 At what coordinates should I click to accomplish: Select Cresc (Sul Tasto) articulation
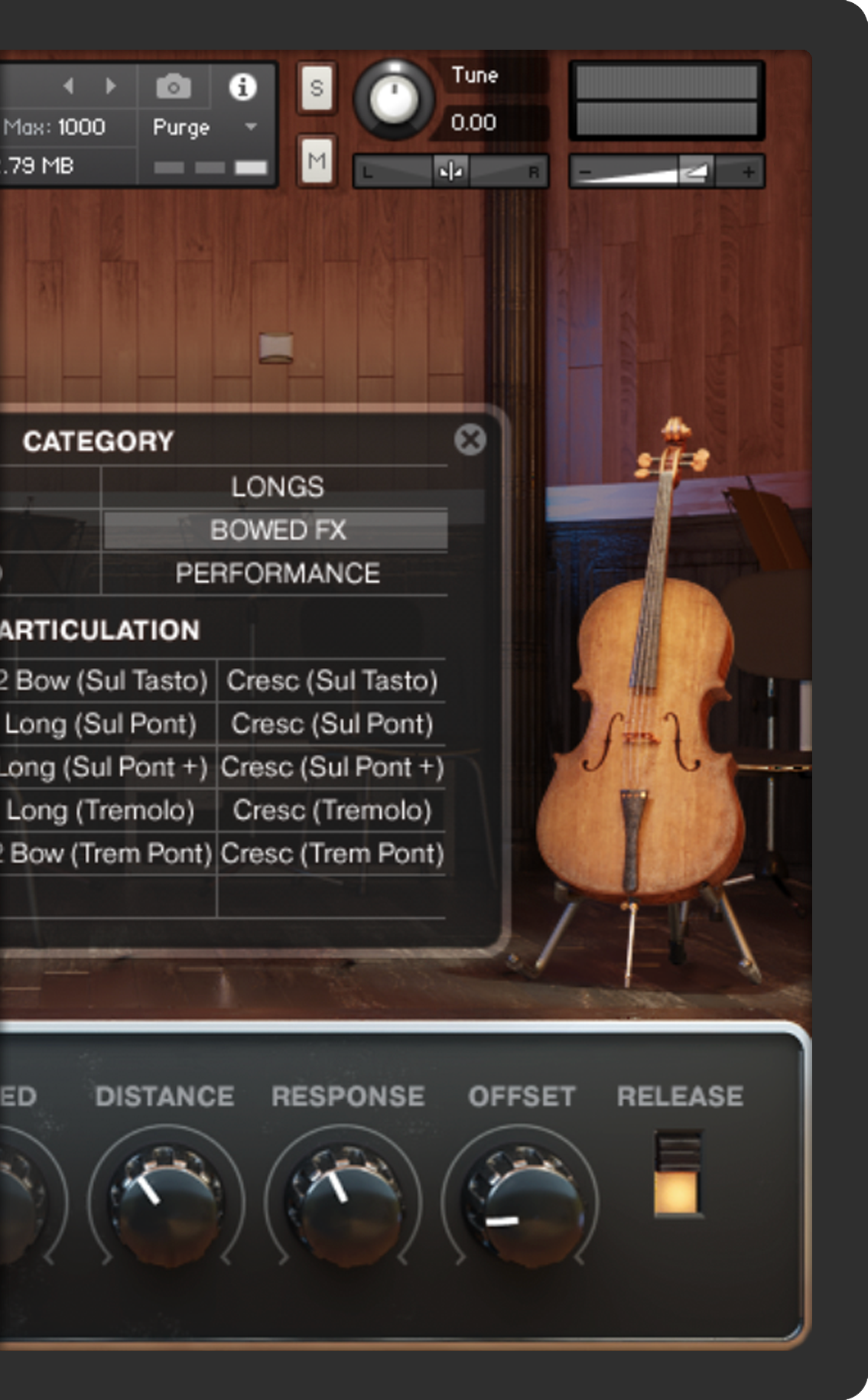pyautogui.click(x=332, y=681)
